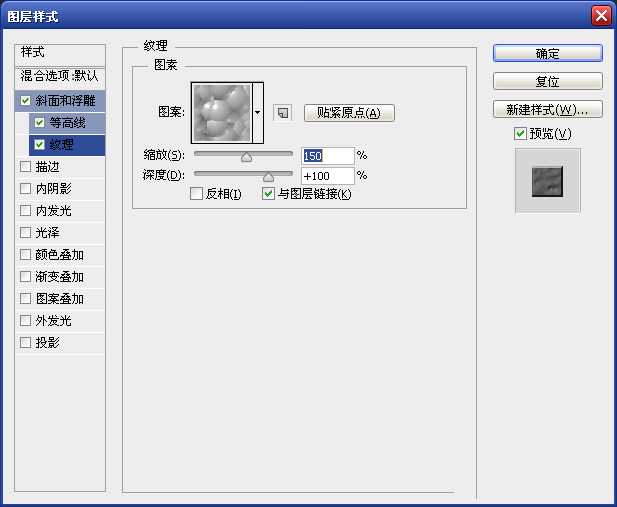Open the pattern picker dropdown arrow

(x=257, y=113)
